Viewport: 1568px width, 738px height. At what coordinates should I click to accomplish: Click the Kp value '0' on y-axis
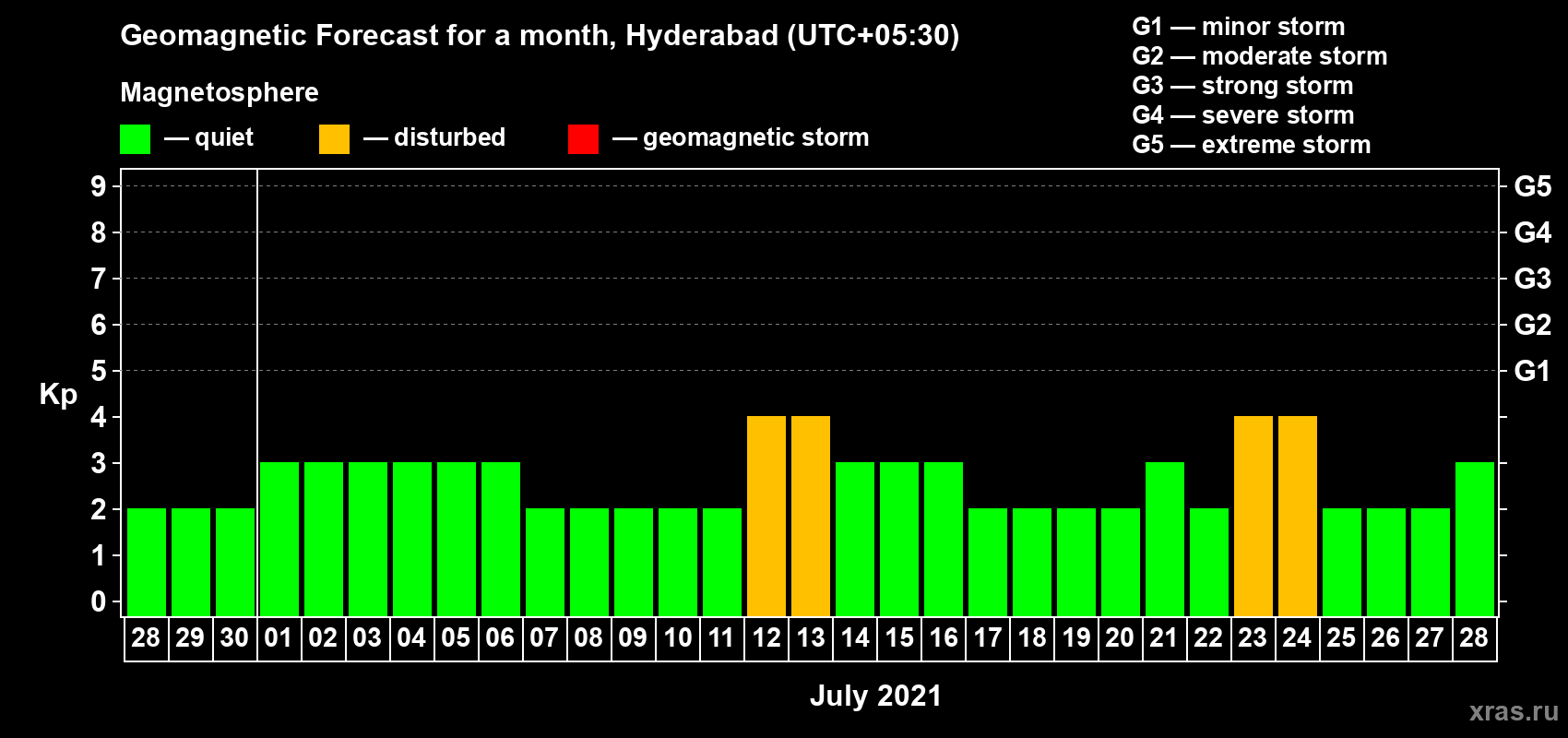point(99,601)
